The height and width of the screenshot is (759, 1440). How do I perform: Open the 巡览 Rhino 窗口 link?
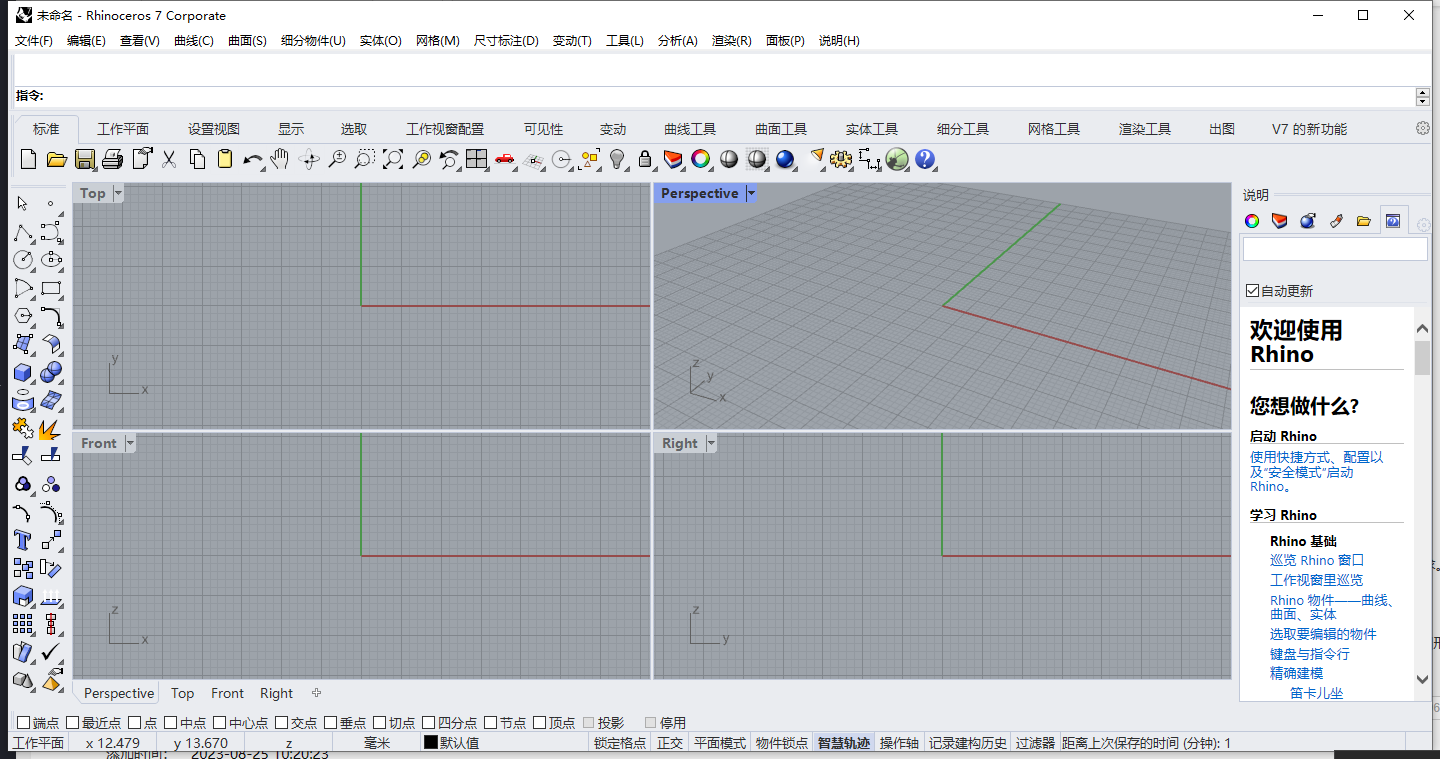(x=1317, y=560)
